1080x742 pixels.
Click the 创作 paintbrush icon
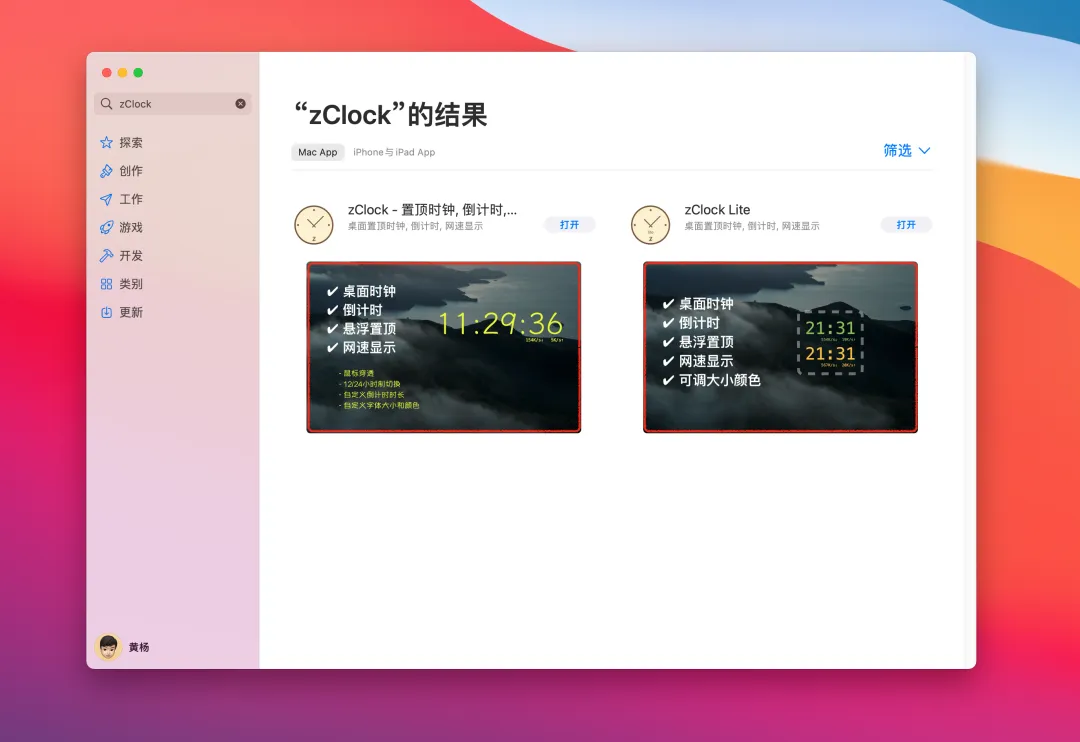point(106,171)
